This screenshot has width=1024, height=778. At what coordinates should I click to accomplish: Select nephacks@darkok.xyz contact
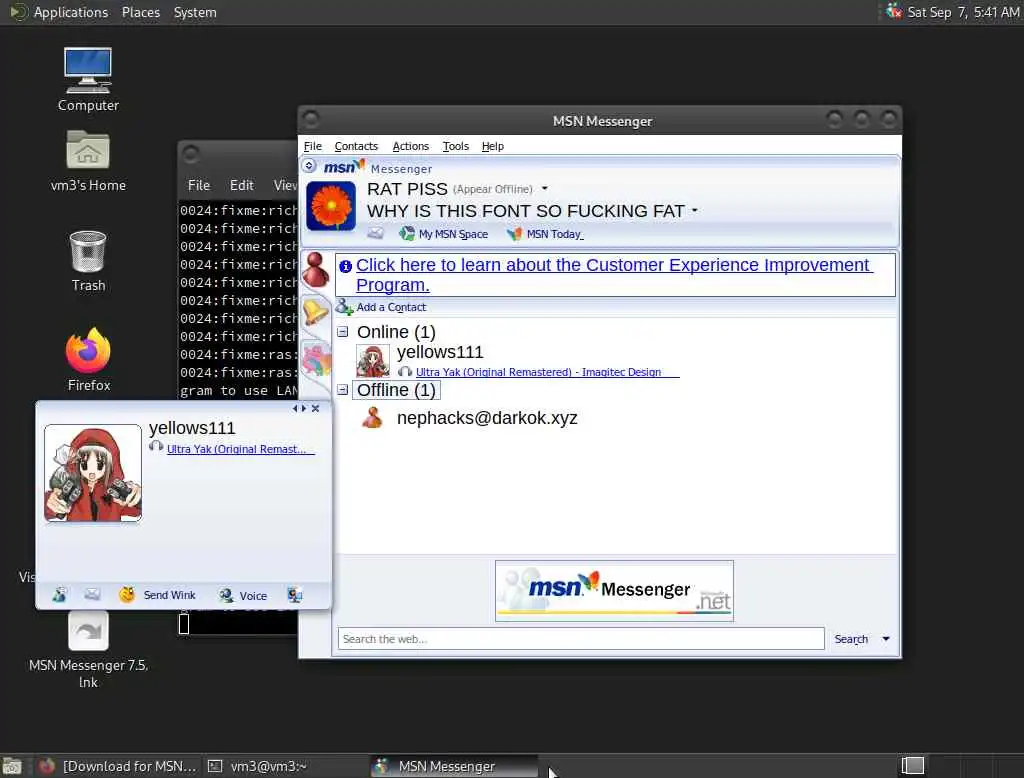click(x=487, y=418)
